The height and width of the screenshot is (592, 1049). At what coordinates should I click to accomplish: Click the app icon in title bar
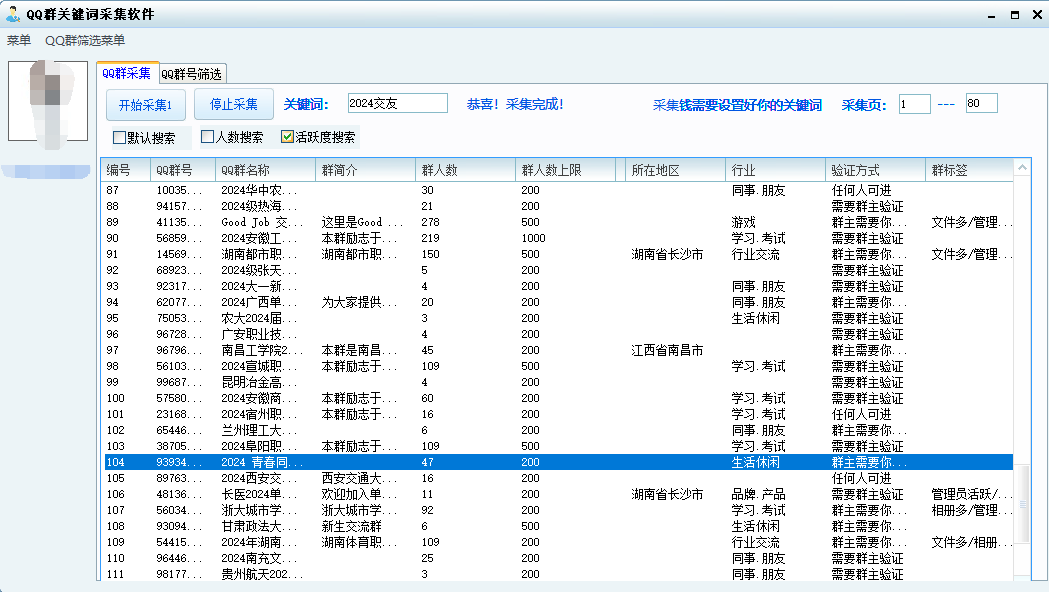(12, 13)
